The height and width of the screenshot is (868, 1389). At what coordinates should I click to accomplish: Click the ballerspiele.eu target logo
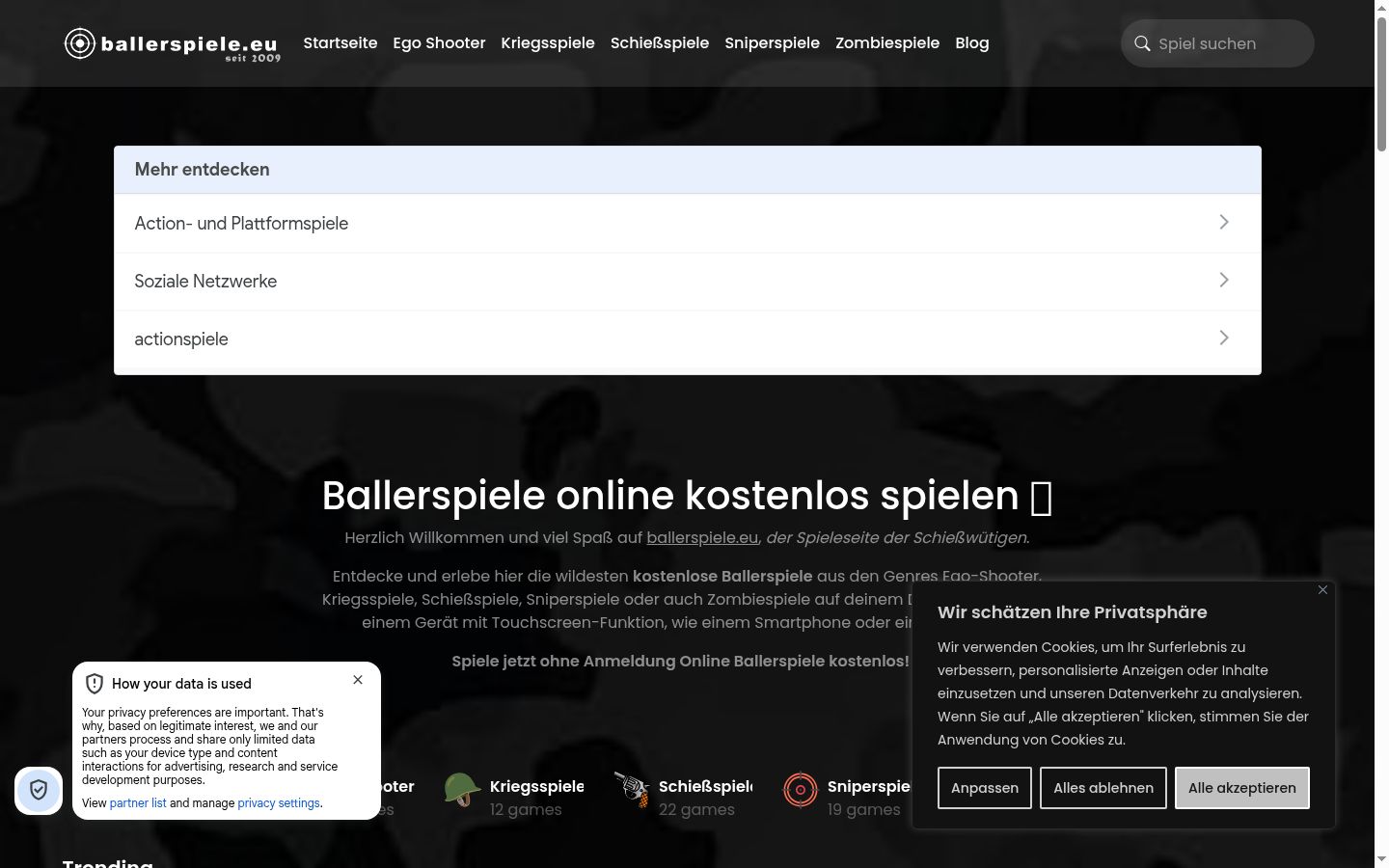pos(173,44)
